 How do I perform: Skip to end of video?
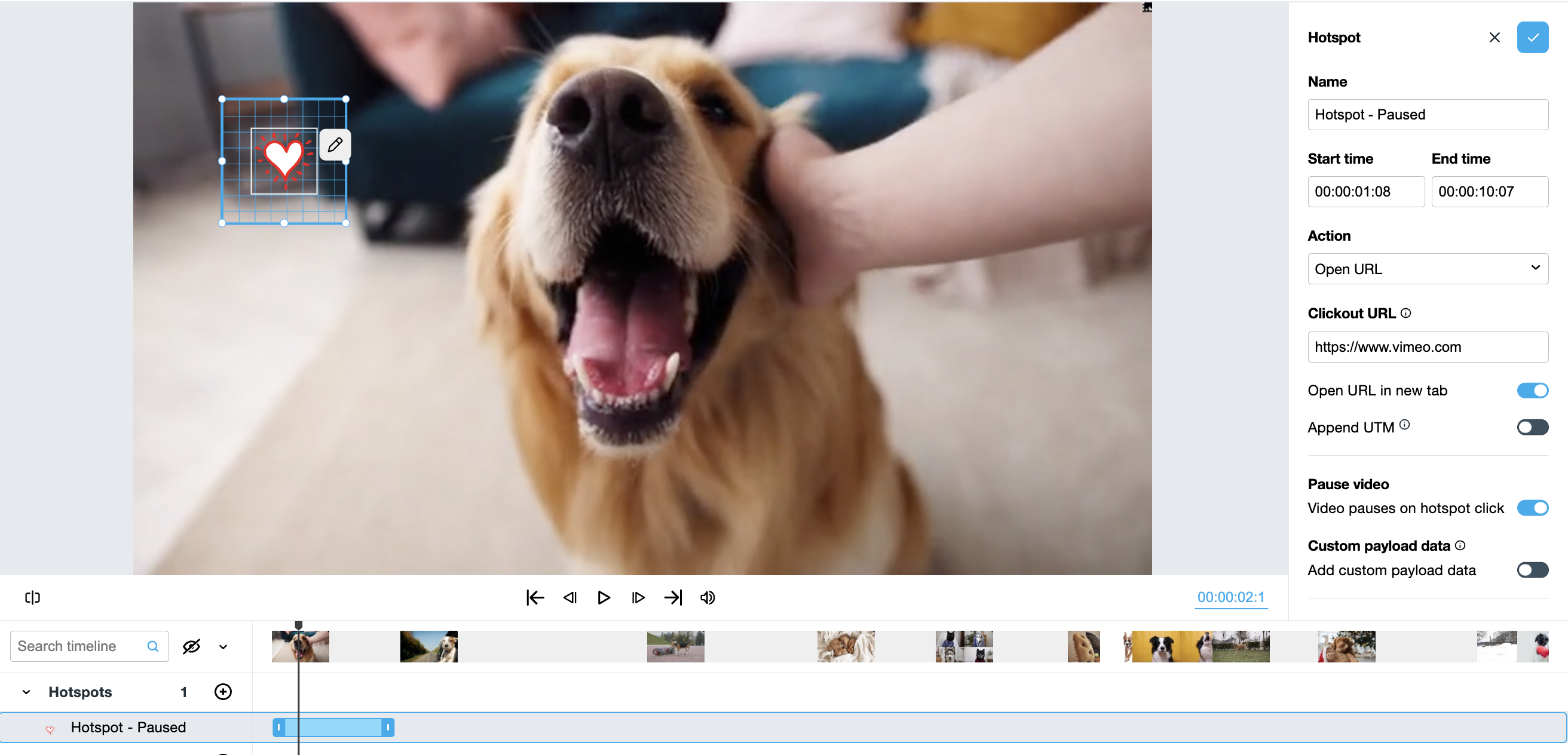tap(673, 597)
